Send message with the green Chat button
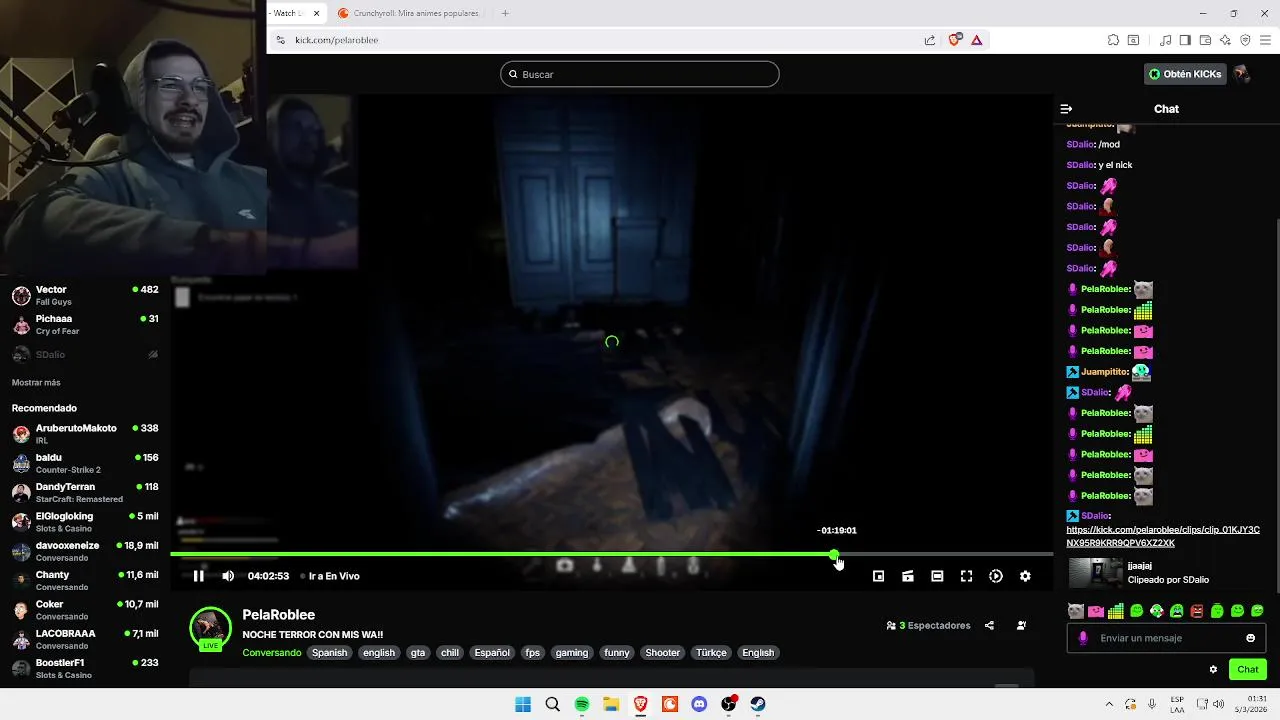The width and height of the screenshot is (1280, 720). [x=1248, y=670]
